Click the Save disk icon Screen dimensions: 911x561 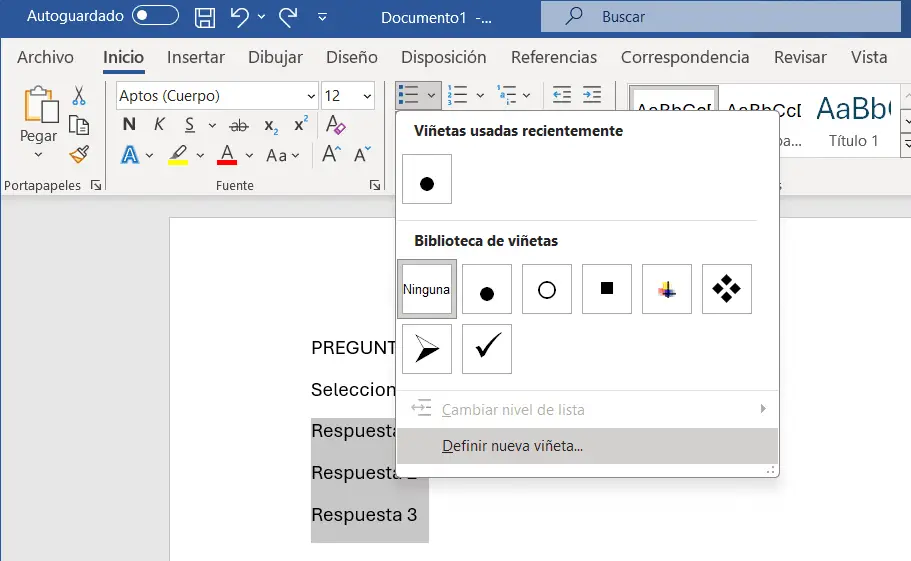coord(205,17)
